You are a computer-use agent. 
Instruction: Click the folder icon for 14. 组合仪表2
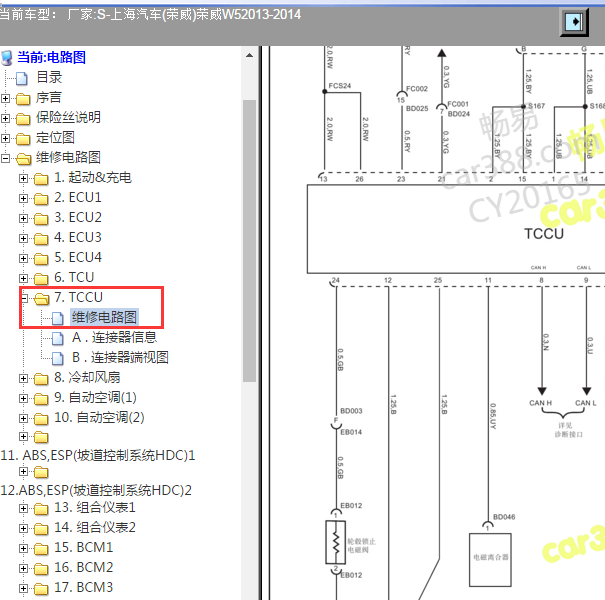(41, 529)
